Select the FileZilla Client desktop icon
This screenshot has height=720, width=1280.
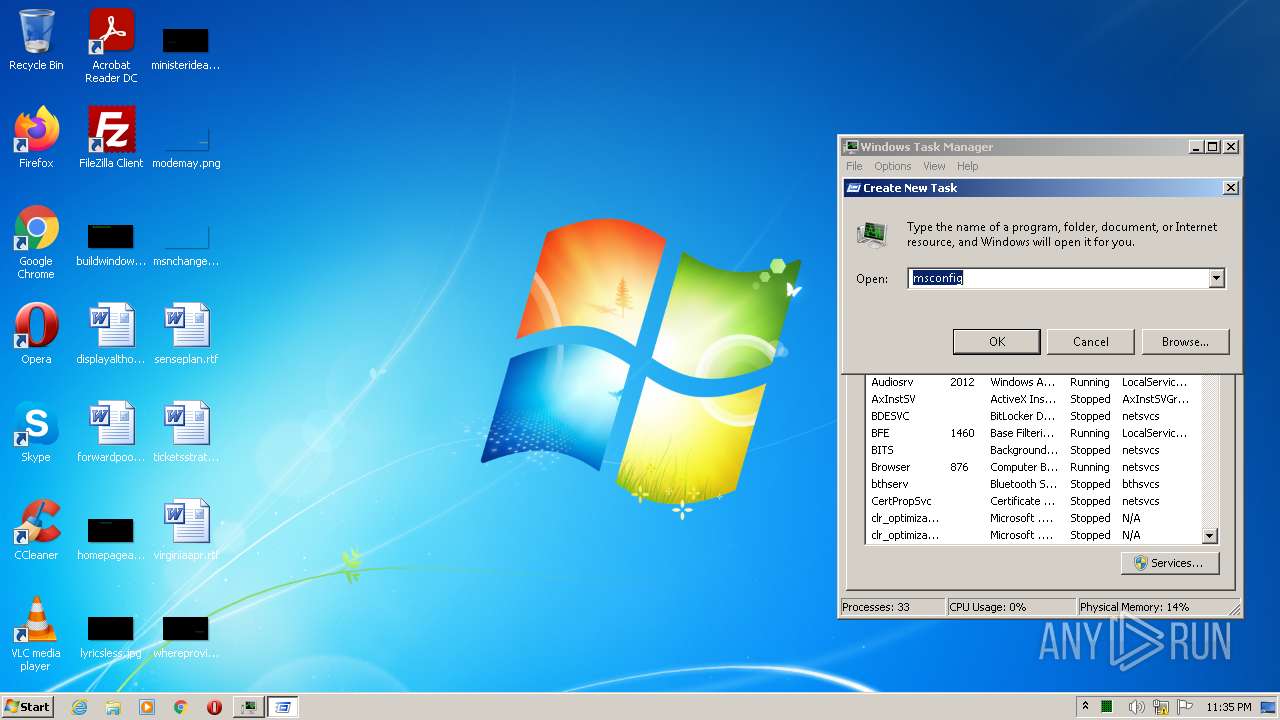click(111, 138)
